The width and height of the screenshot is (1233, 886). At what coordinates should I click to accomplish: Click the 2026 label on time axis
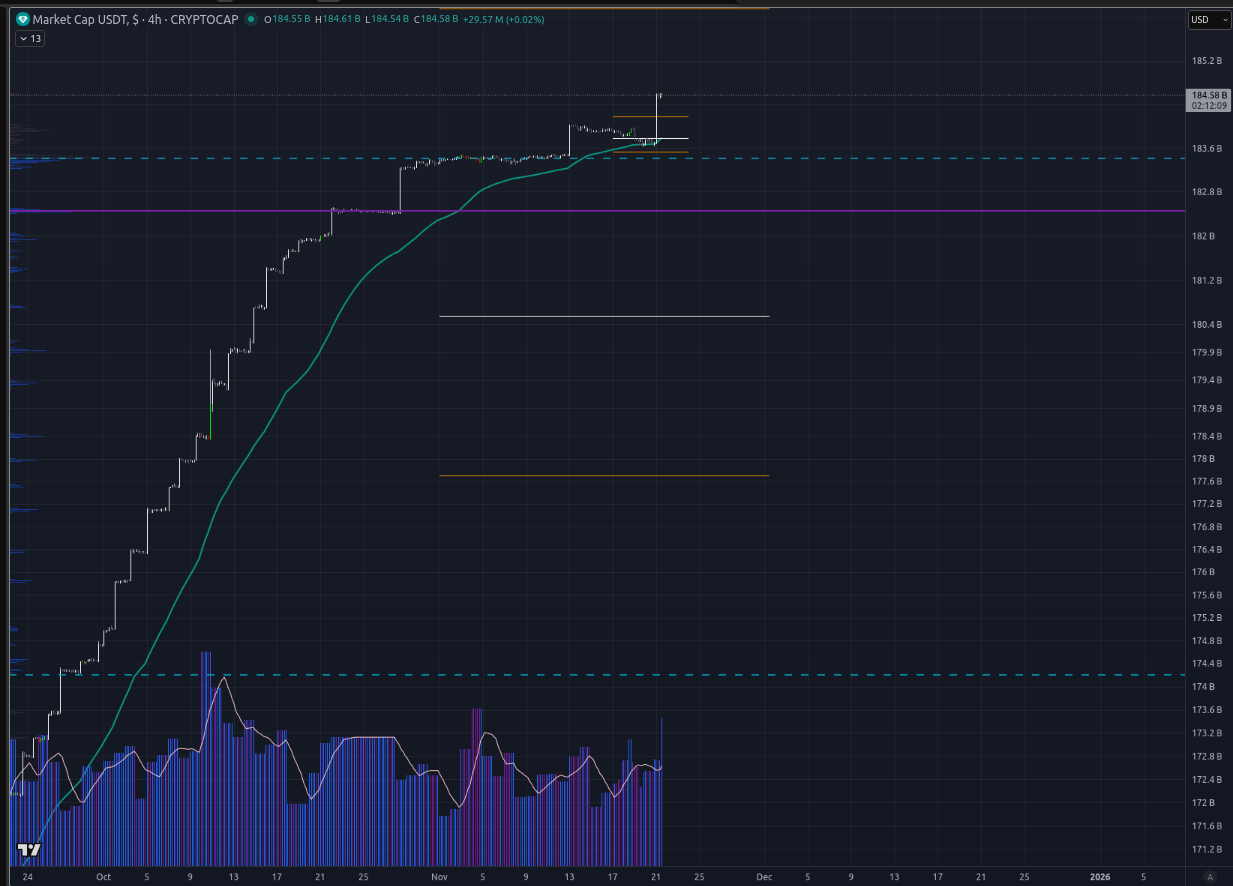click(x=1100, y=876)
